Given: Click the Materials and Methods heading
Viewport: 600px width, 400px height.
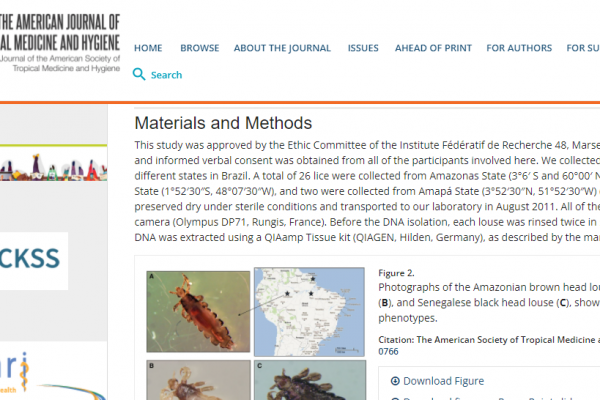Looking at the screenshot, I should pyautogui.click(x=223, y=123).
